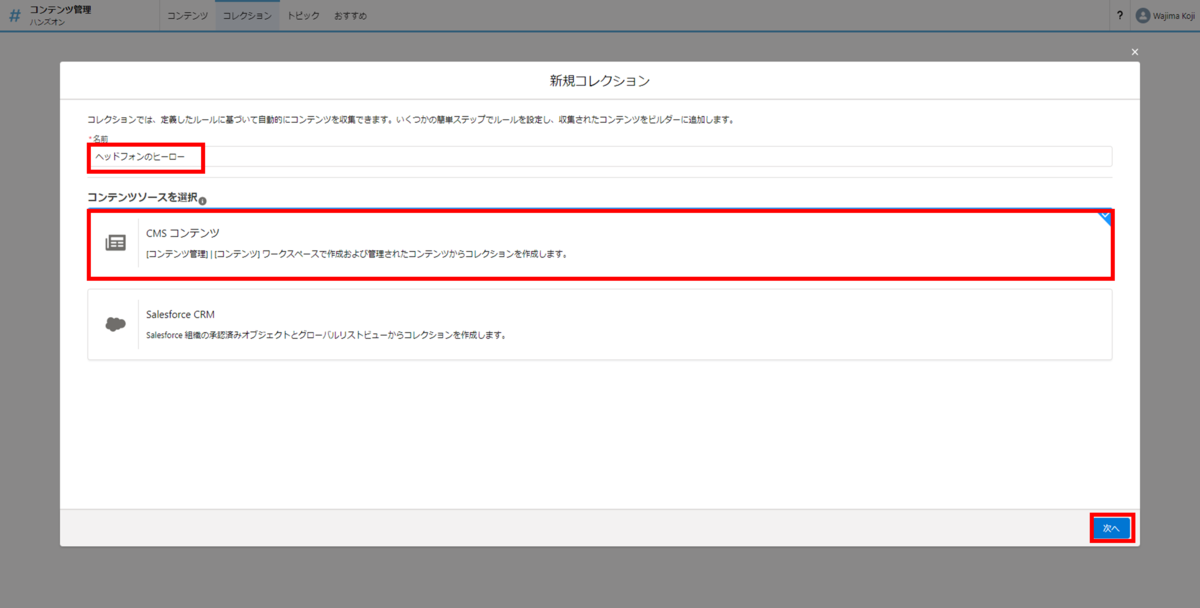Switch to the コレクション tab
The height and width of the screenshot is (608, 1200).
tap(246, 16)
